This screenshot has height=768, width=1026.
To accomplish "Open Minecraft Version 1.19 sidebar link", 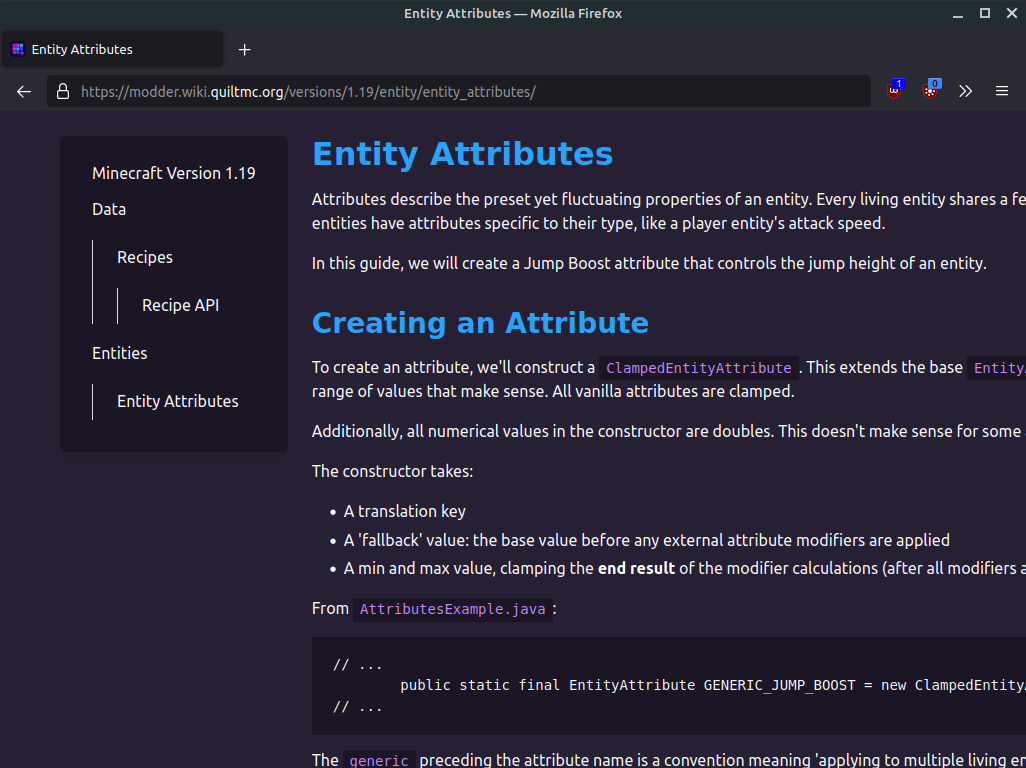I will (173, 173).
